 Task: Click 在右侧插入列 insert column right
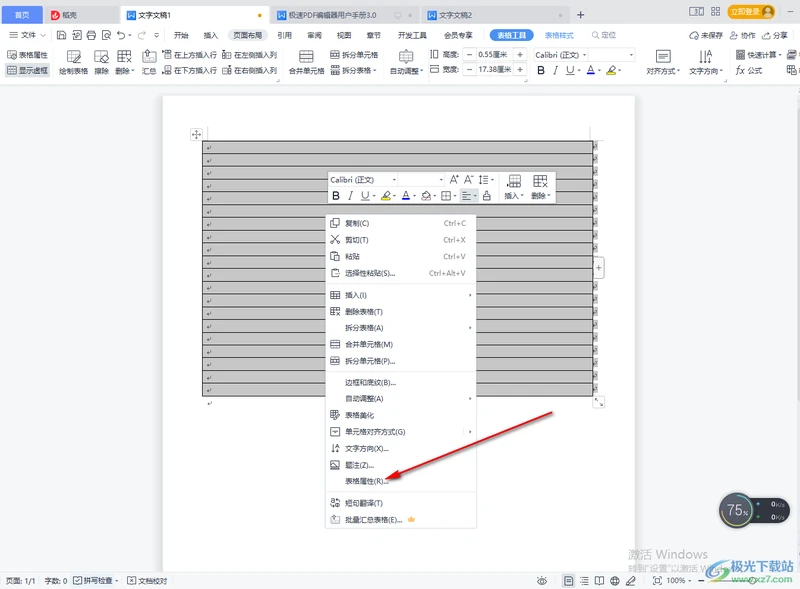[x=249, y=70]
